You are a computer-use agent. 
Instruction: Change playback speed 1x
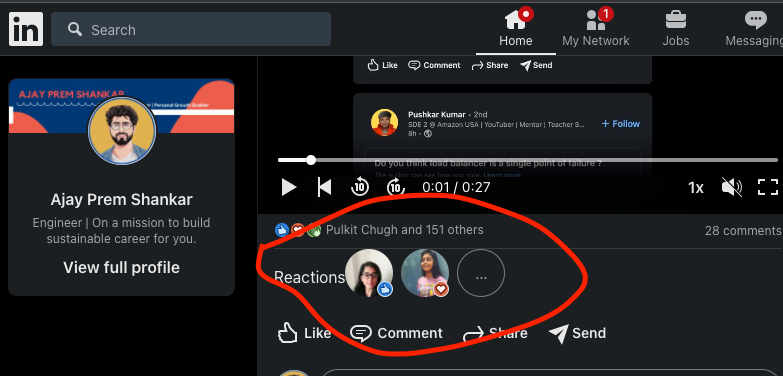(696, 188)
